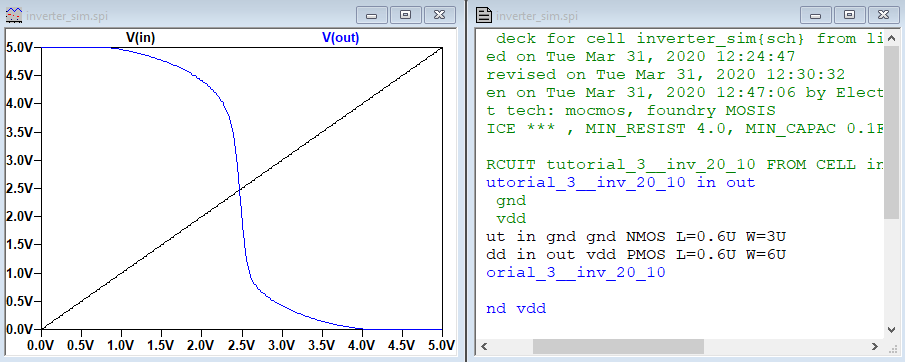Place cursor on the PMOS L=0.6U W=6U line
The image size is (905, 362).
click(x=636, y=255)
